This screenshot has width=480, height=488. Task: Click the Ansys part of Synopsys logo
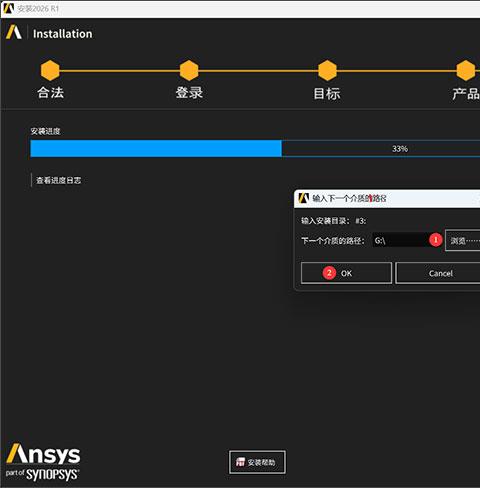(43, 462)
